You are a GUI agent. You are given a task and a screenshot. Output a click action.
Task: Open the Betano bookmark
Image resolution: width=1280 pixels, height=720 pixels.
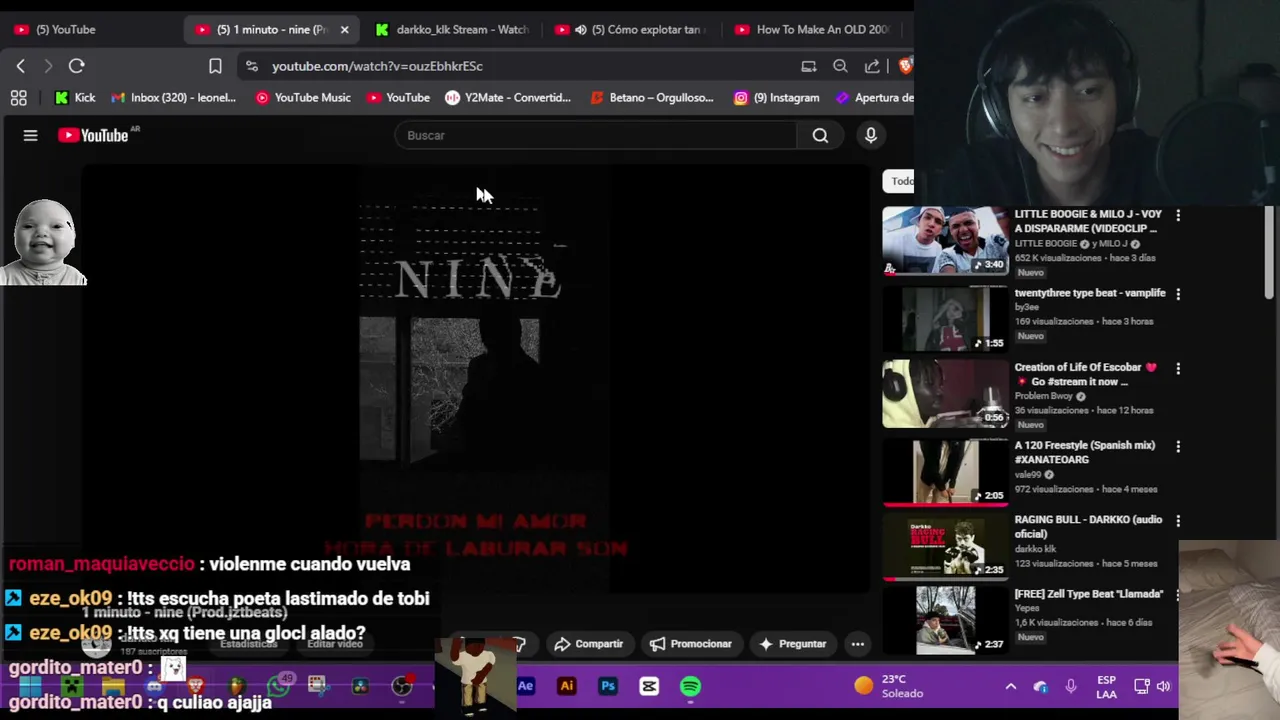(652, 98)
